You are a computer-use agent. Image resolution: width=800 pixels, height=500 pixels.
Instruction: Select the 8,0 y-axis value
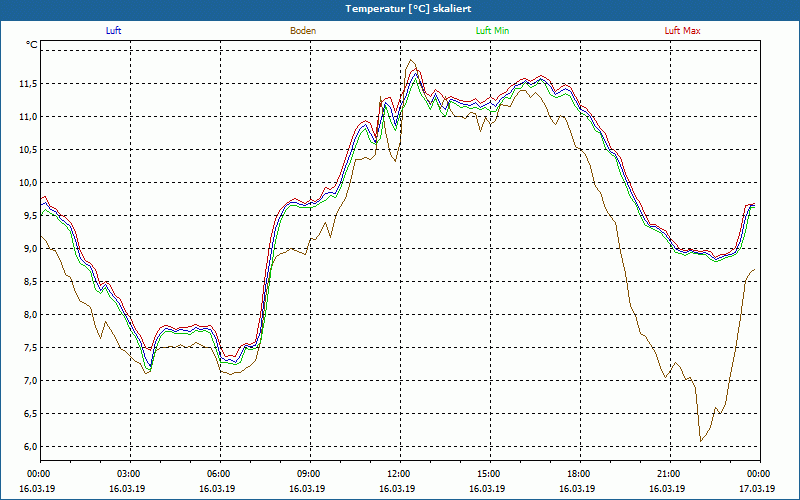coord(30,315)
